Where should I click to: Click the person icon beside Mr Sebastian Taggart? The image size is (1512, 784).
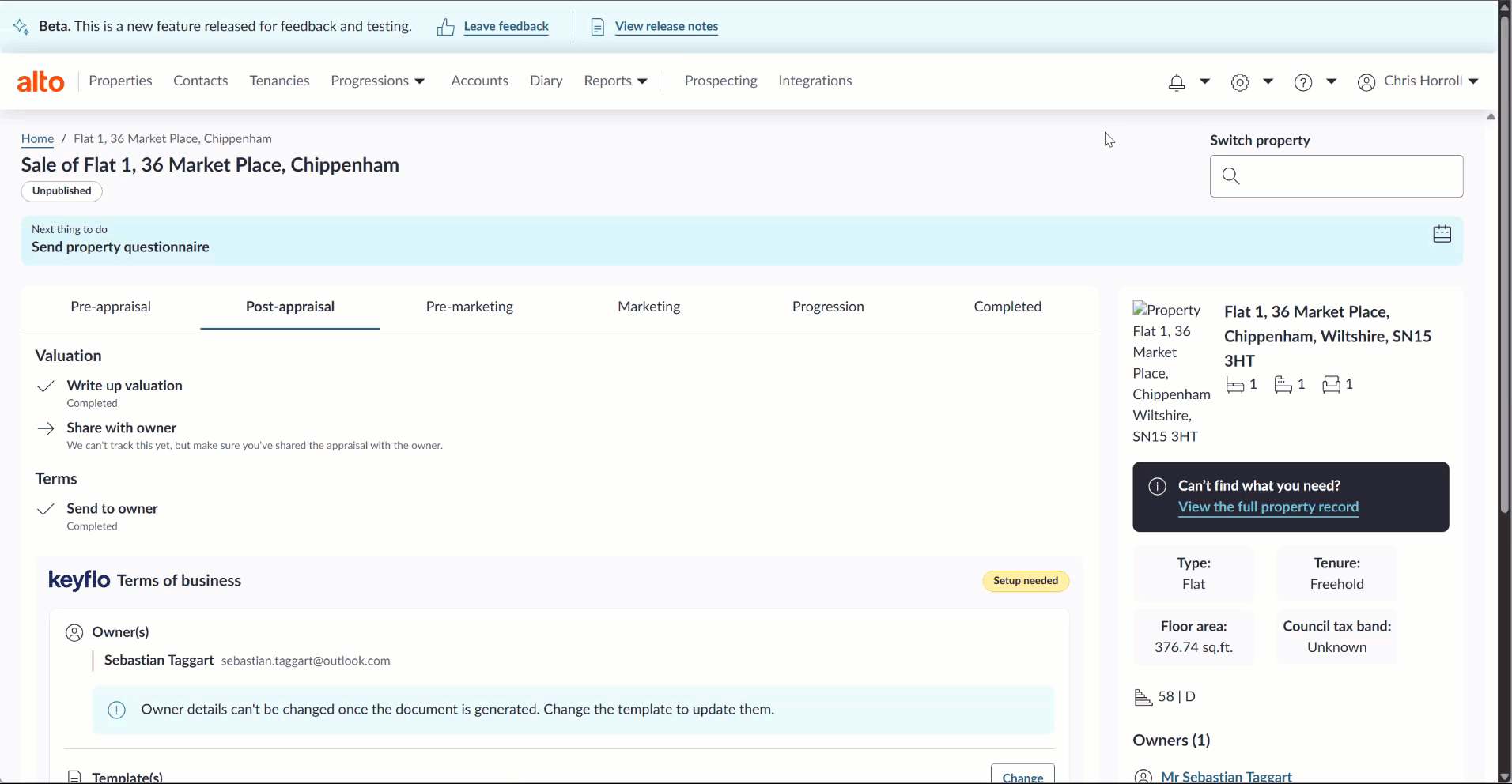click(x=1143, y=776)
